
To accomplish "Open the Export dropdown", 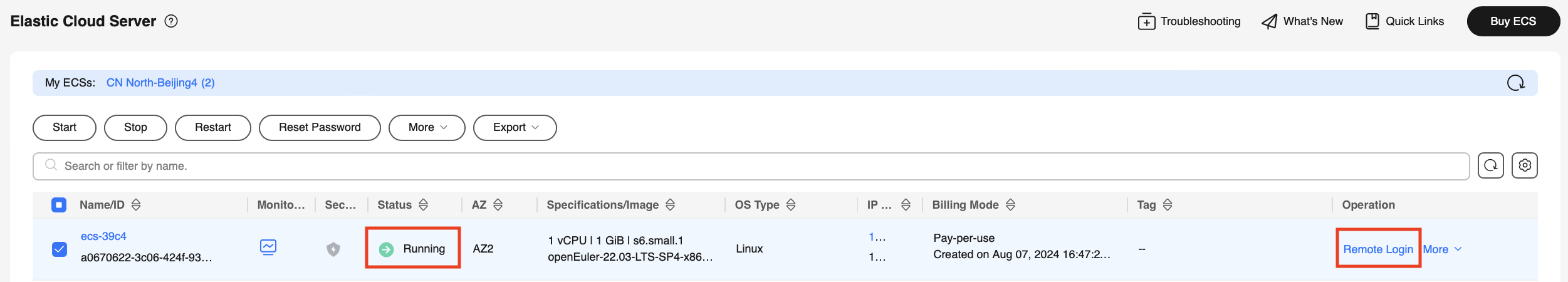I will pyautogui.click(x=515, y=128).
